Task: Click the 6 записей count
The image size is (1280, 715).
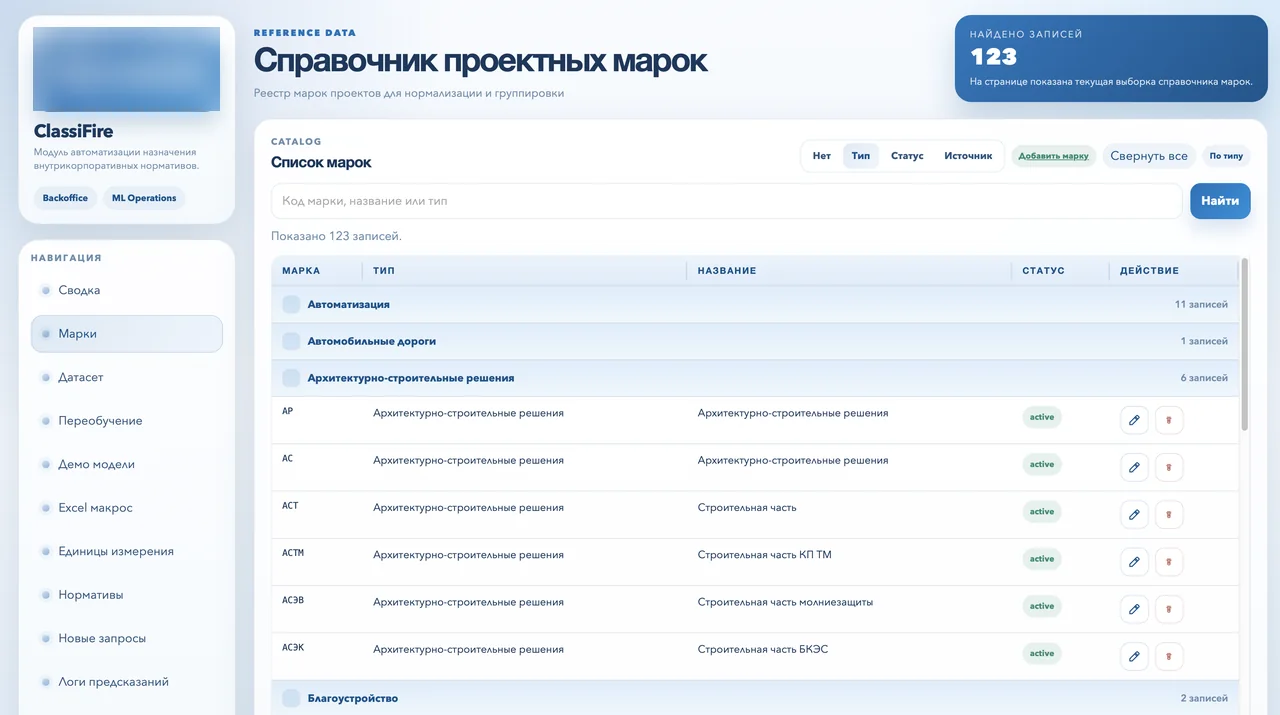Action: (x=1204, y=378)
